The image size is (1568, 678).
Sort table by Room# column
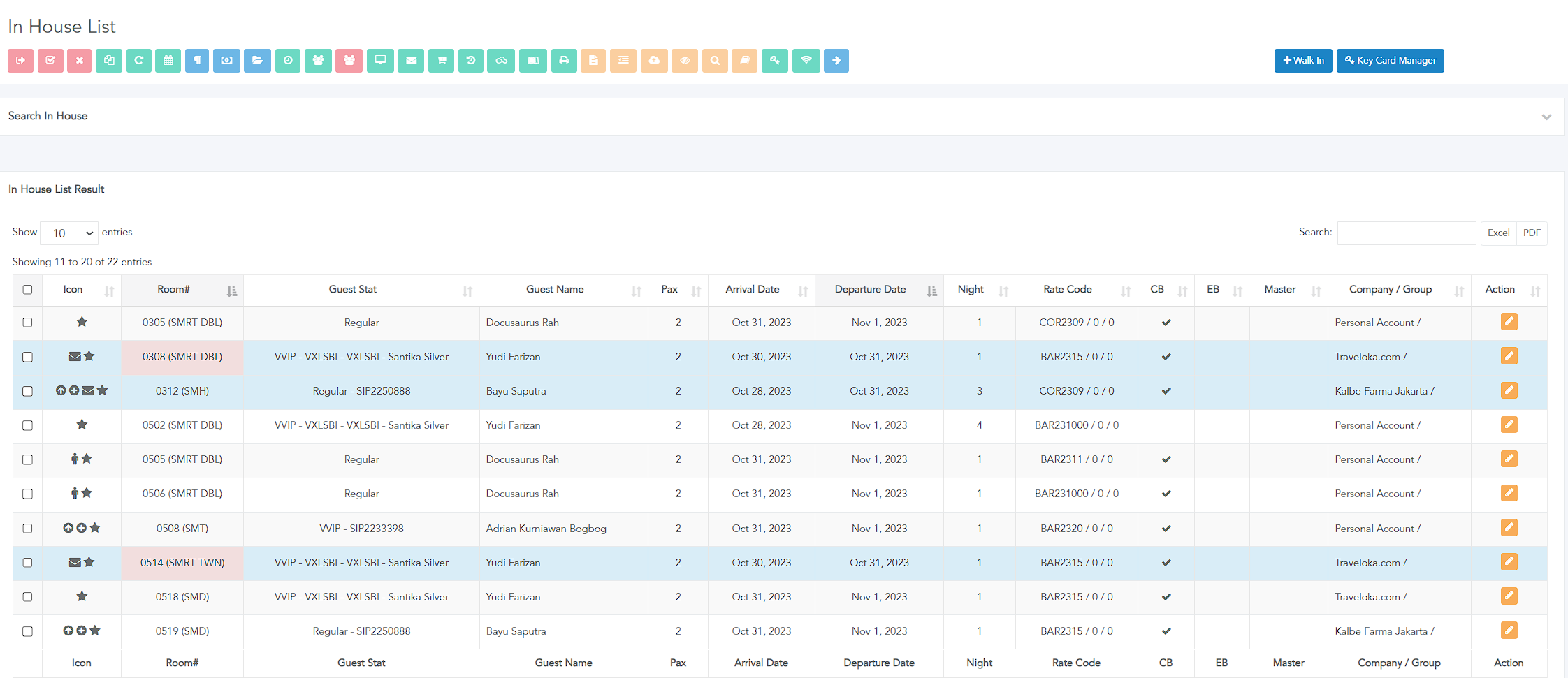pyautogui.click(x=182, y=290)
